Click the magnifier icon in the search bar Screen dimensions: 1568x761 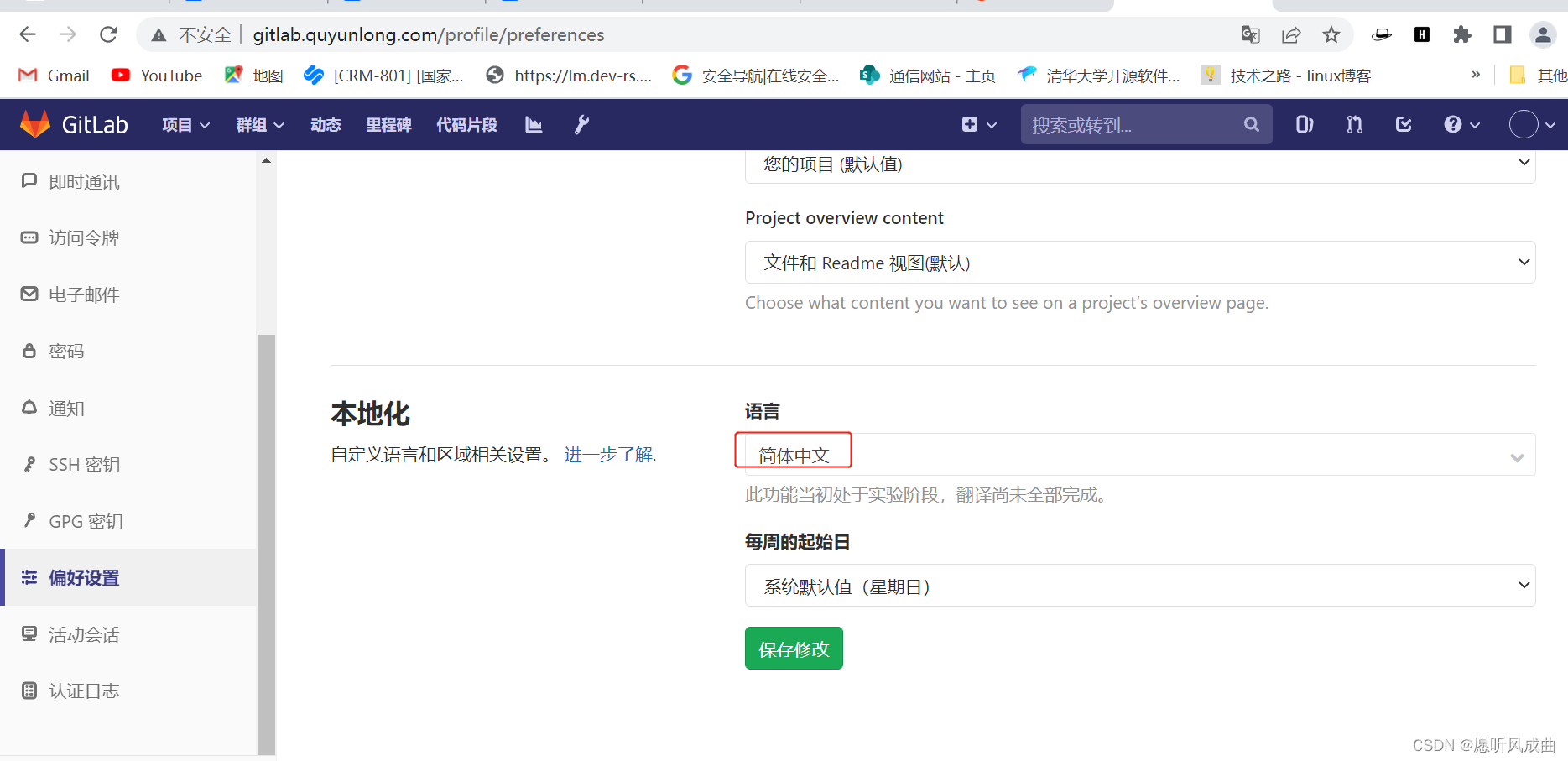point(1251,124)
